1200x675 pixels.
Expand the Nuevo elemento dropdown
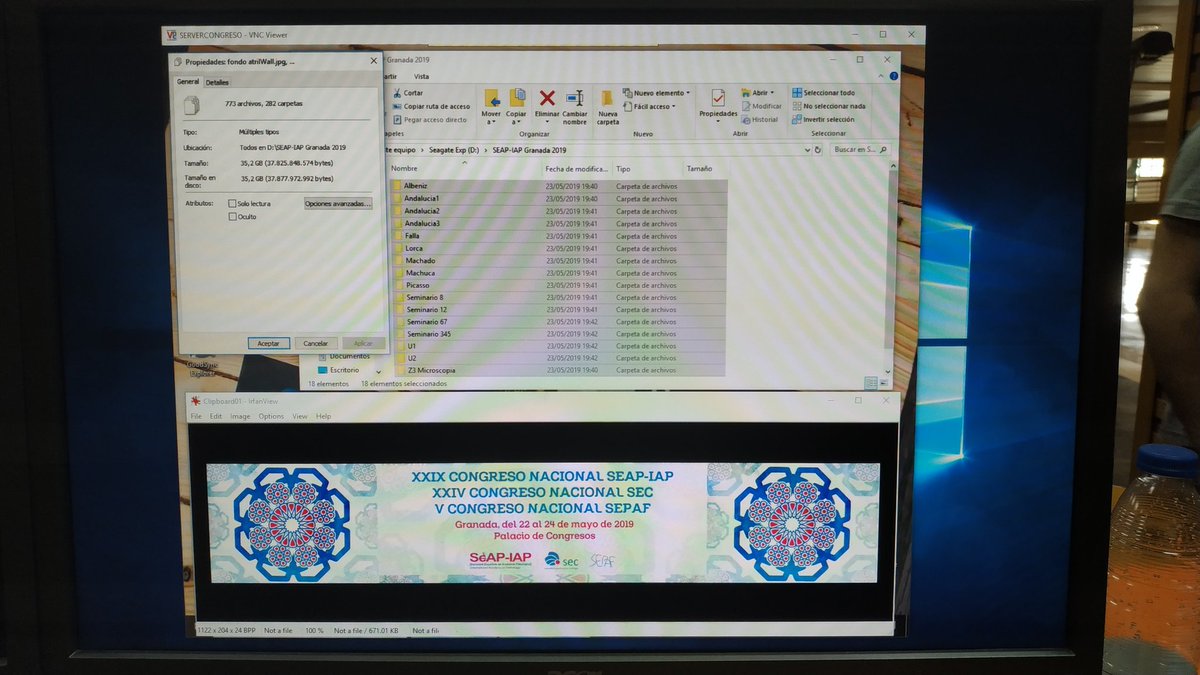689,93
